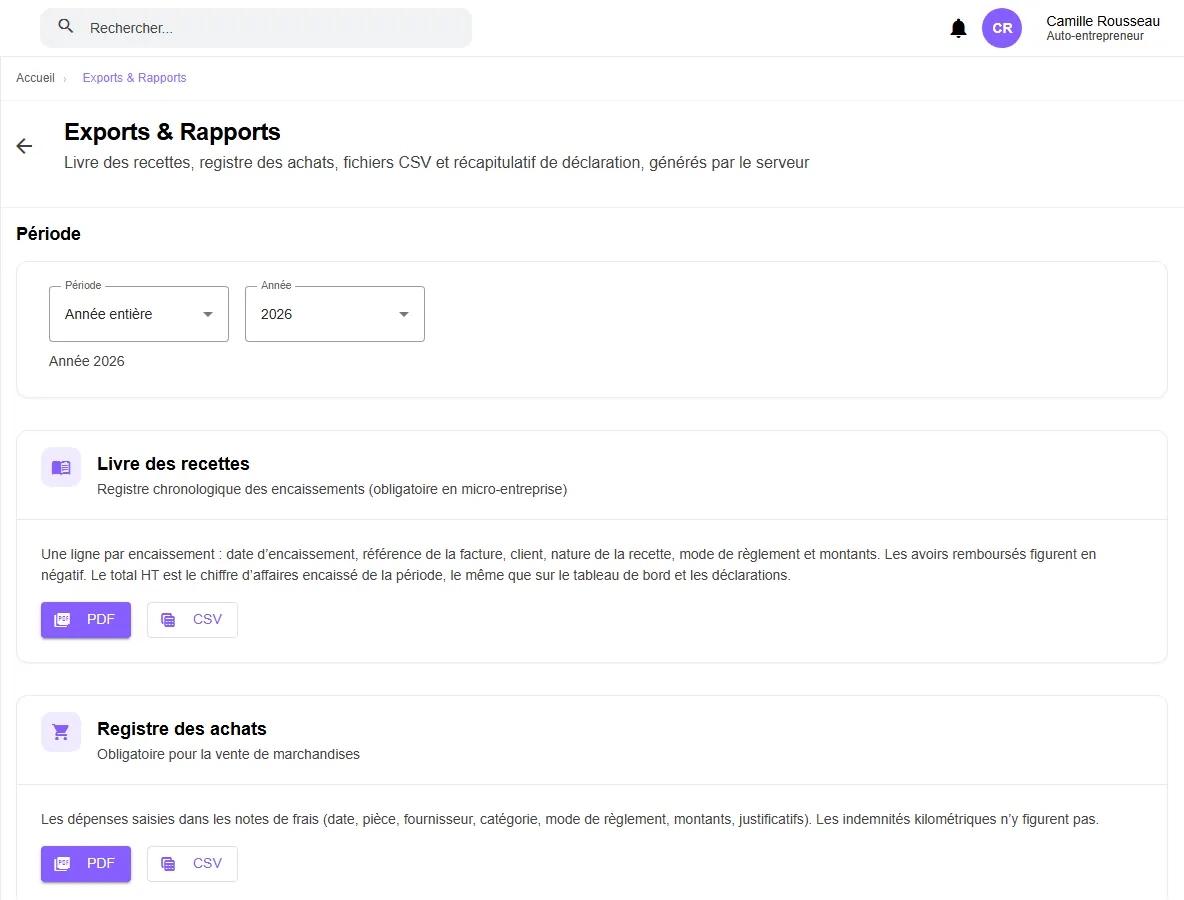
Task: Click the Auto-entrepreneur role label
Action: pos(1095,36)
